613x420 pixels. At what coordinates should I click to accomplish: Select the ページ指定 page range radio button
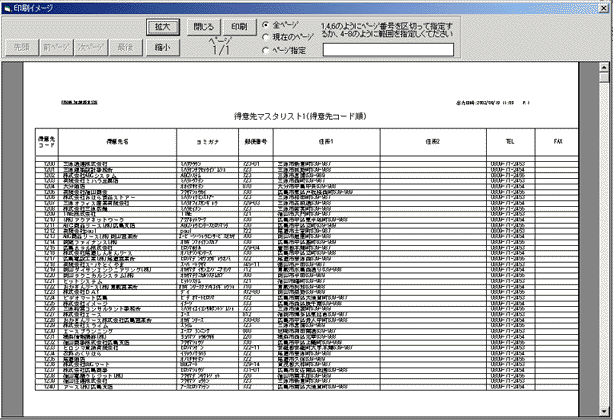click(x=266, y=50)
